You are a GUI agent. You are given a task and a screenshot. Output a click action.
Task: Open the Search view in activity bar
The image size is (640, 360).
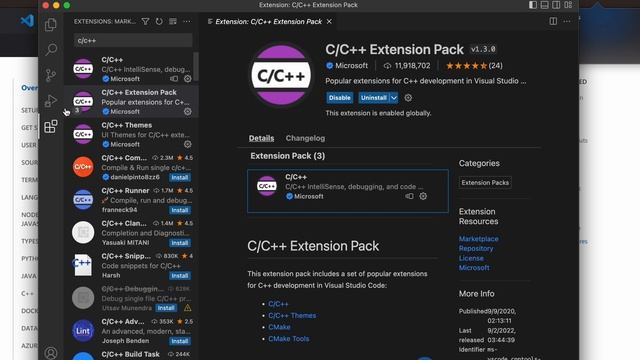(x=51, y=49)
